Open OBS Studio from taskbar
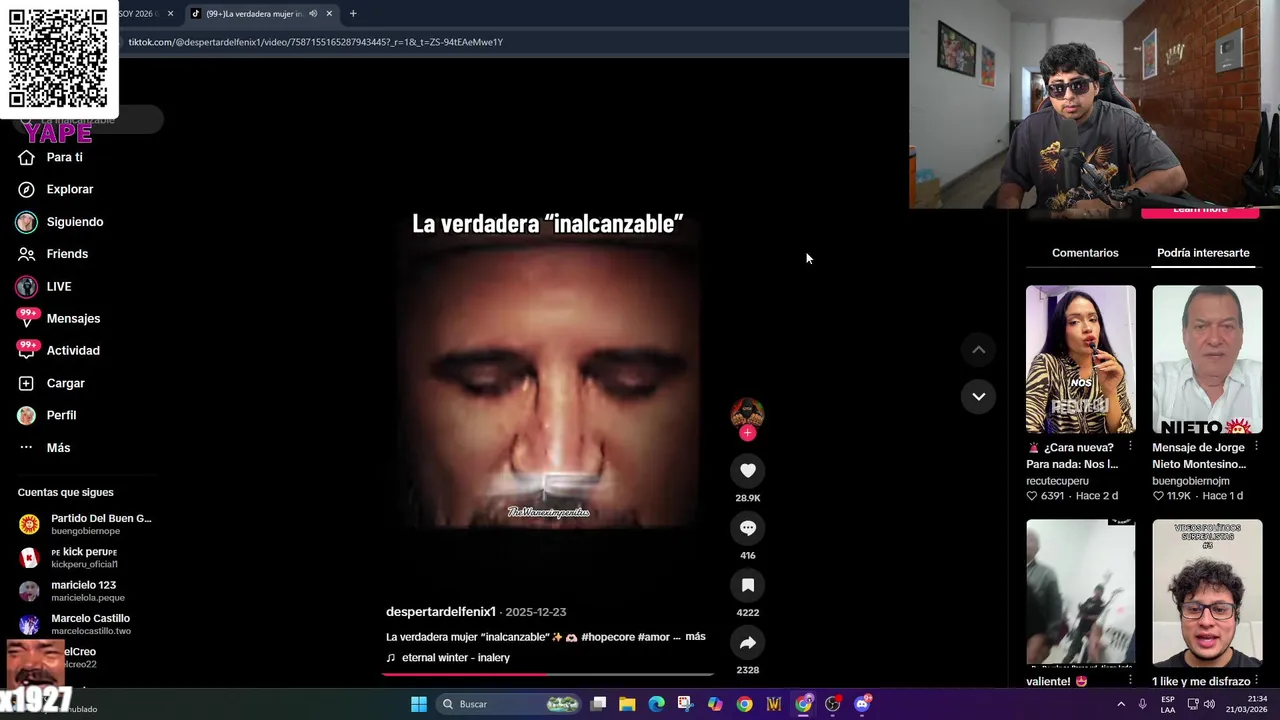Screen dimensions: 1280x720 [x=832, y=704]
